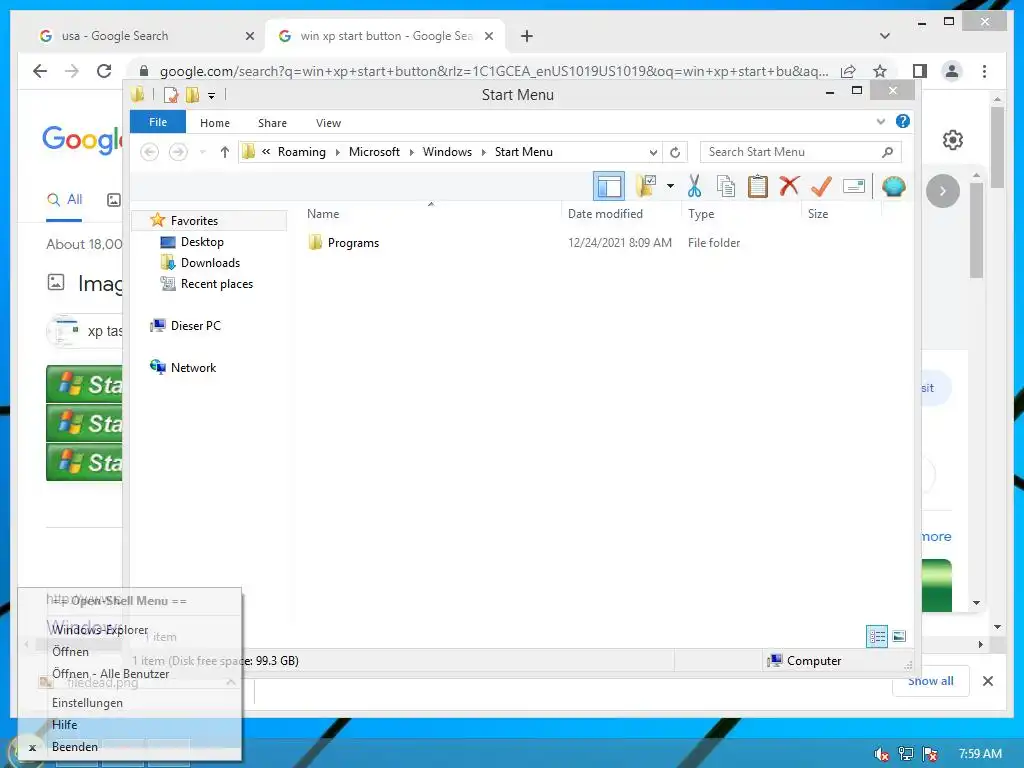
Task: Go up one folder level arrow
Action: 225,152
